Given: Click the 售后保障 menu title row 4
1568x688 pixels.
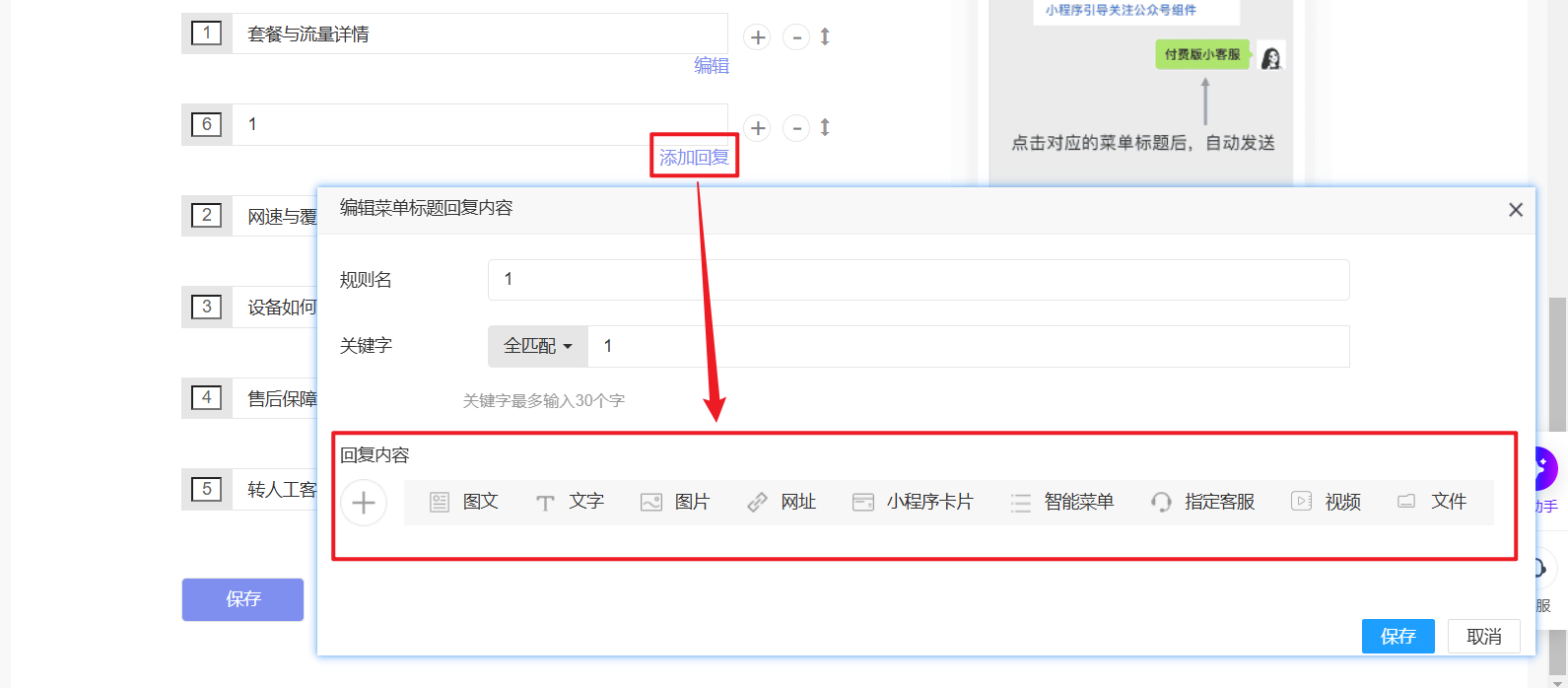Looking at the screenshot, I should [x=274, y=398].
